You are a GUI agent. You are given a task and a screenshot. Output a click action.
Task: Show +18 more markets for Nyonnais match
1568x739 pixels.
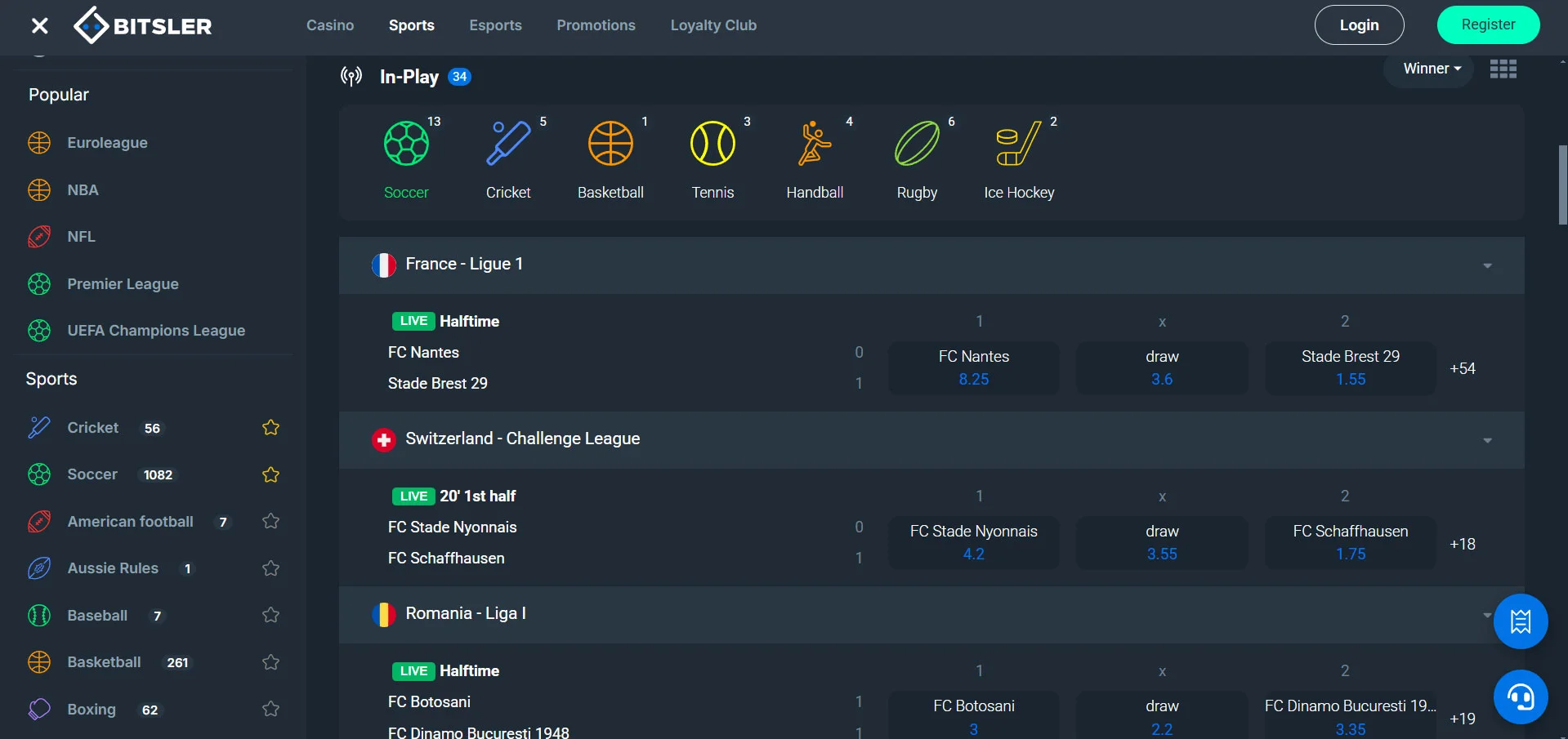coord(1463,544)
